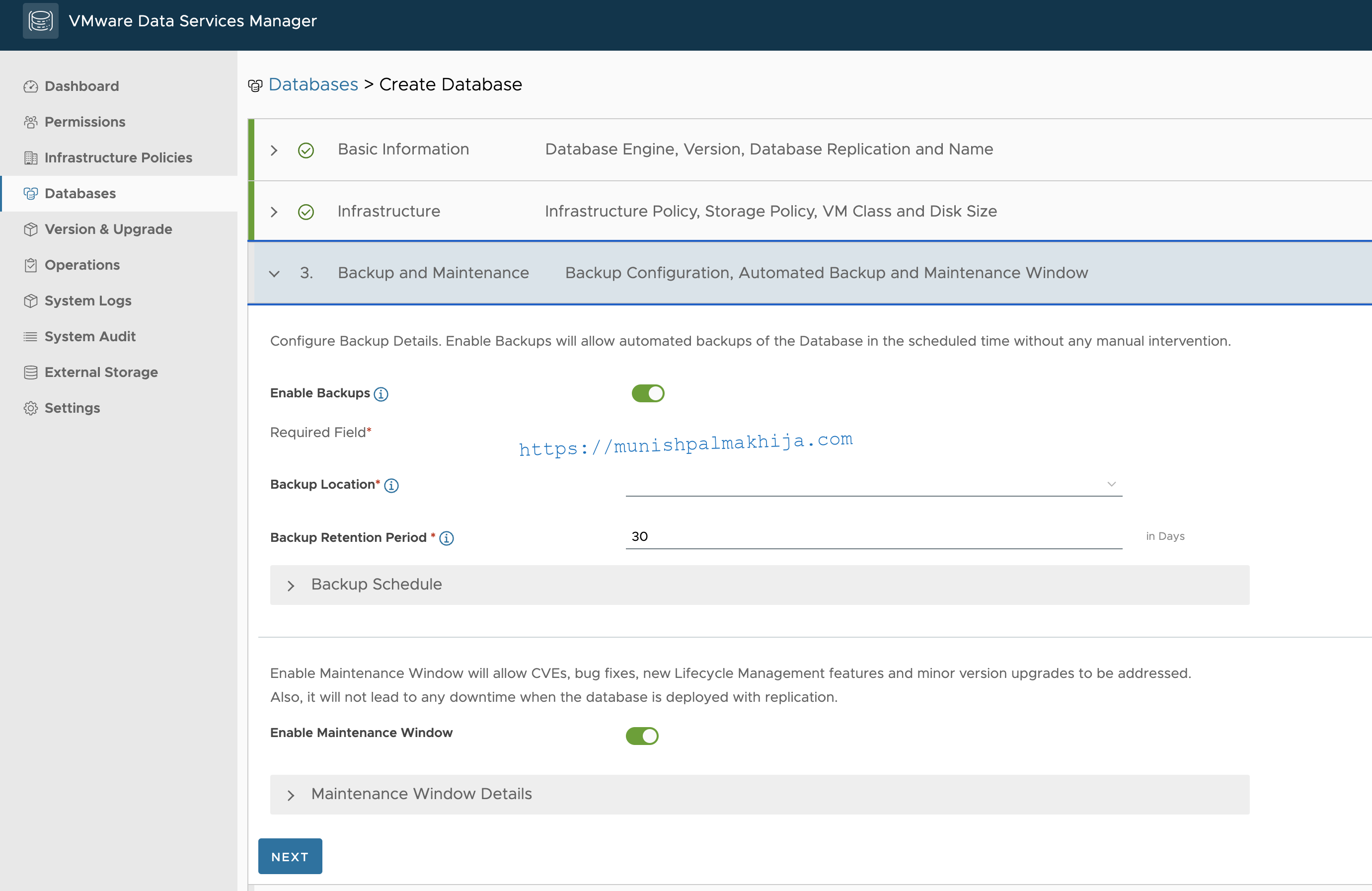
Task: Click the VMware Data Services Manager logo icon
Action: point(40,21)
